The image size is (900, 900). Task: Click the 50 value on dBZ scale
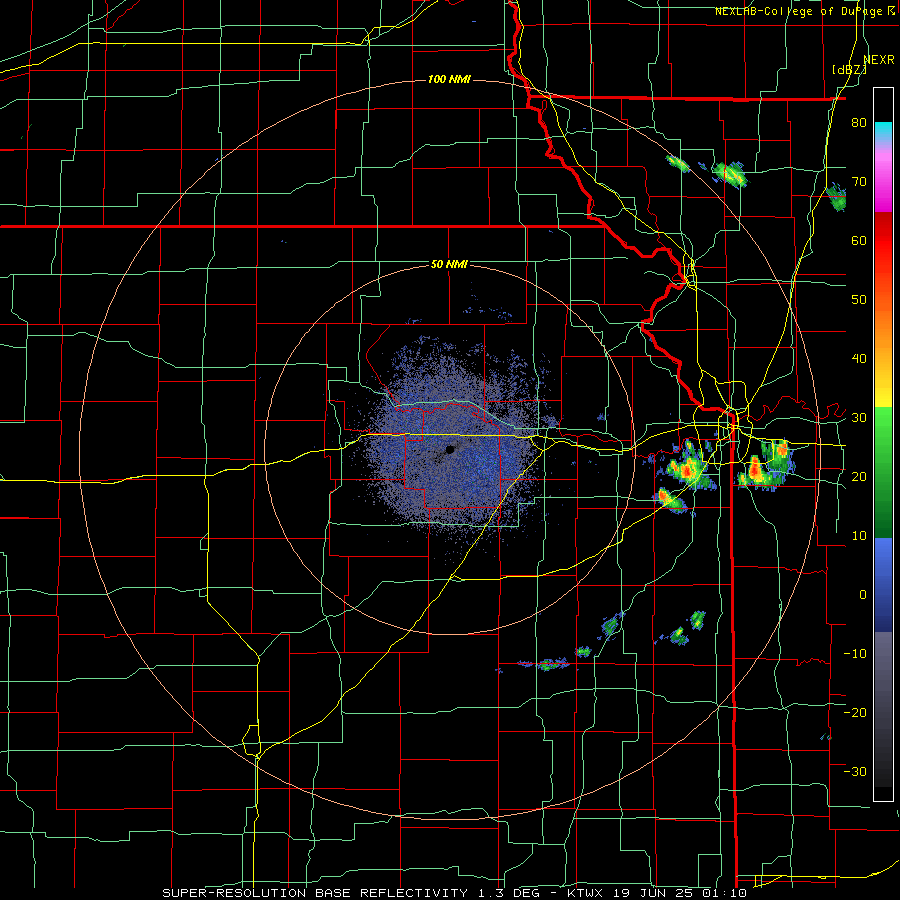tap(859, 300)
